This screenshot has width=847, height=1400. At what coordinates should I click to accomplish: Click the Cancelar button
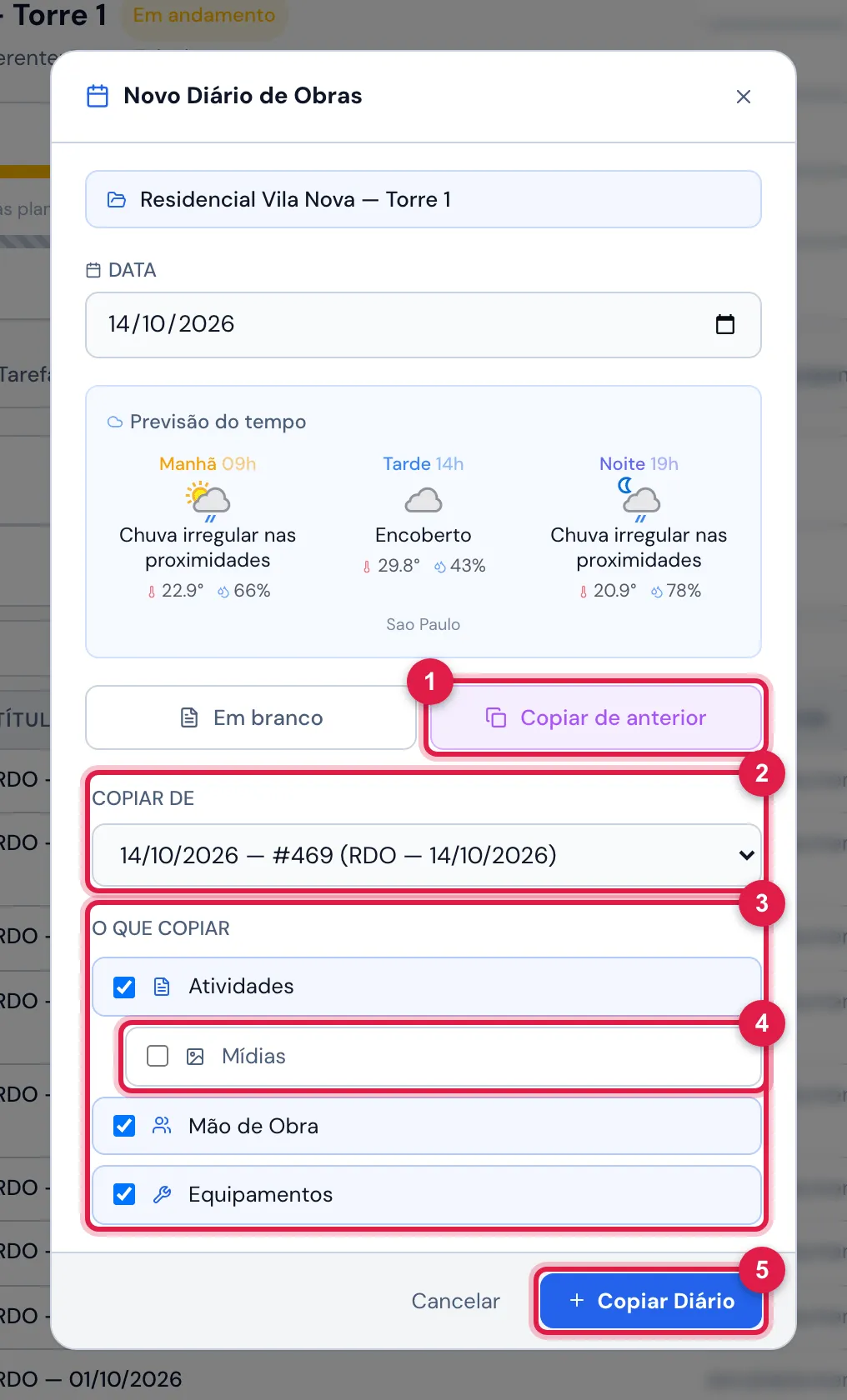coord(456,1301)
